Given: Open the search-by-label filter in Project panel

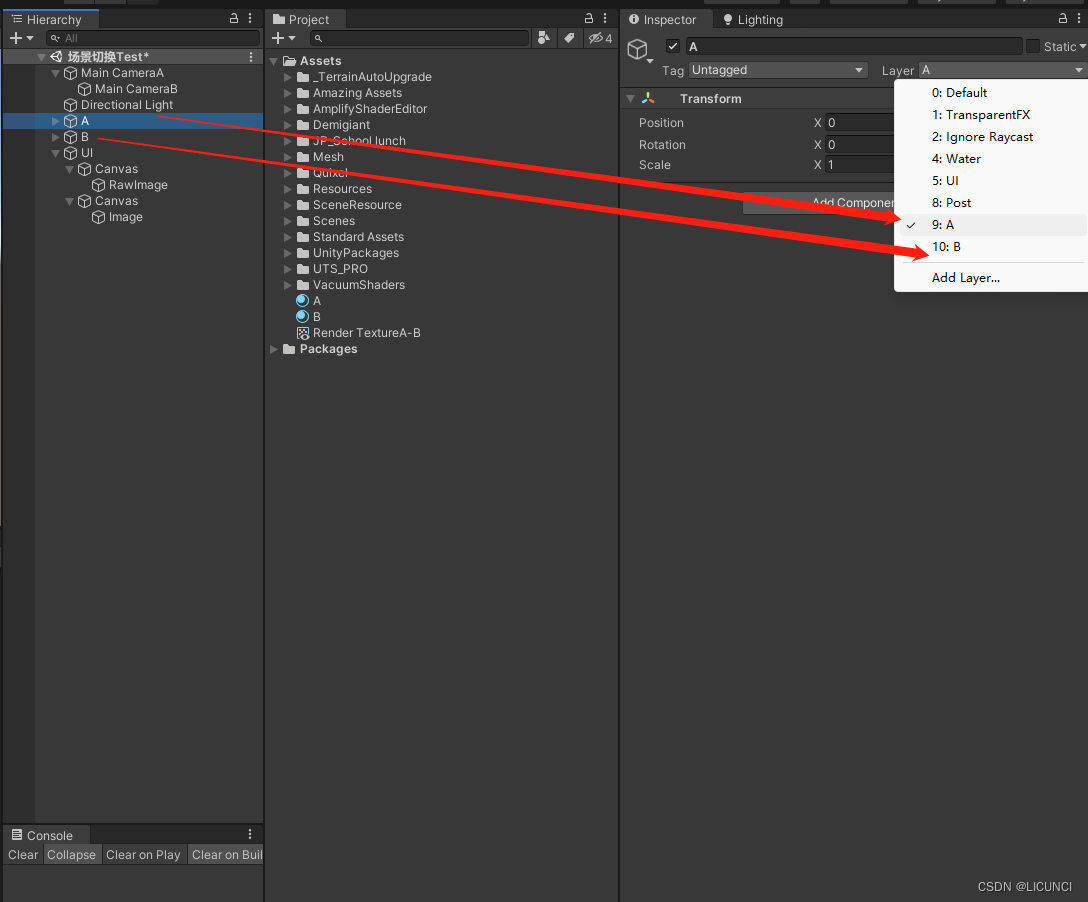Looking at the screenshot, I should pos(569,38).
